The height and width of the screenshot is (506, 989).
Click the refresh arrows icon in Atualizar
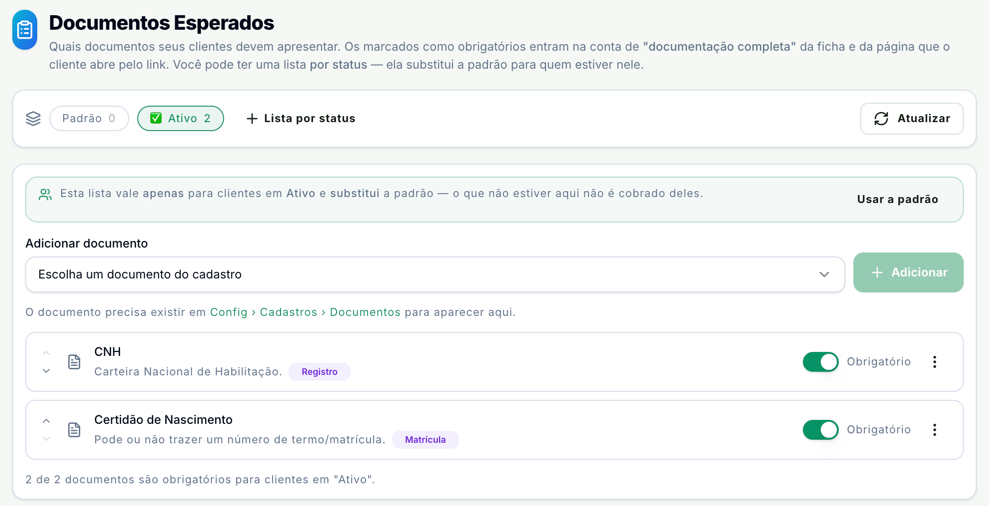tap(881, 119)
